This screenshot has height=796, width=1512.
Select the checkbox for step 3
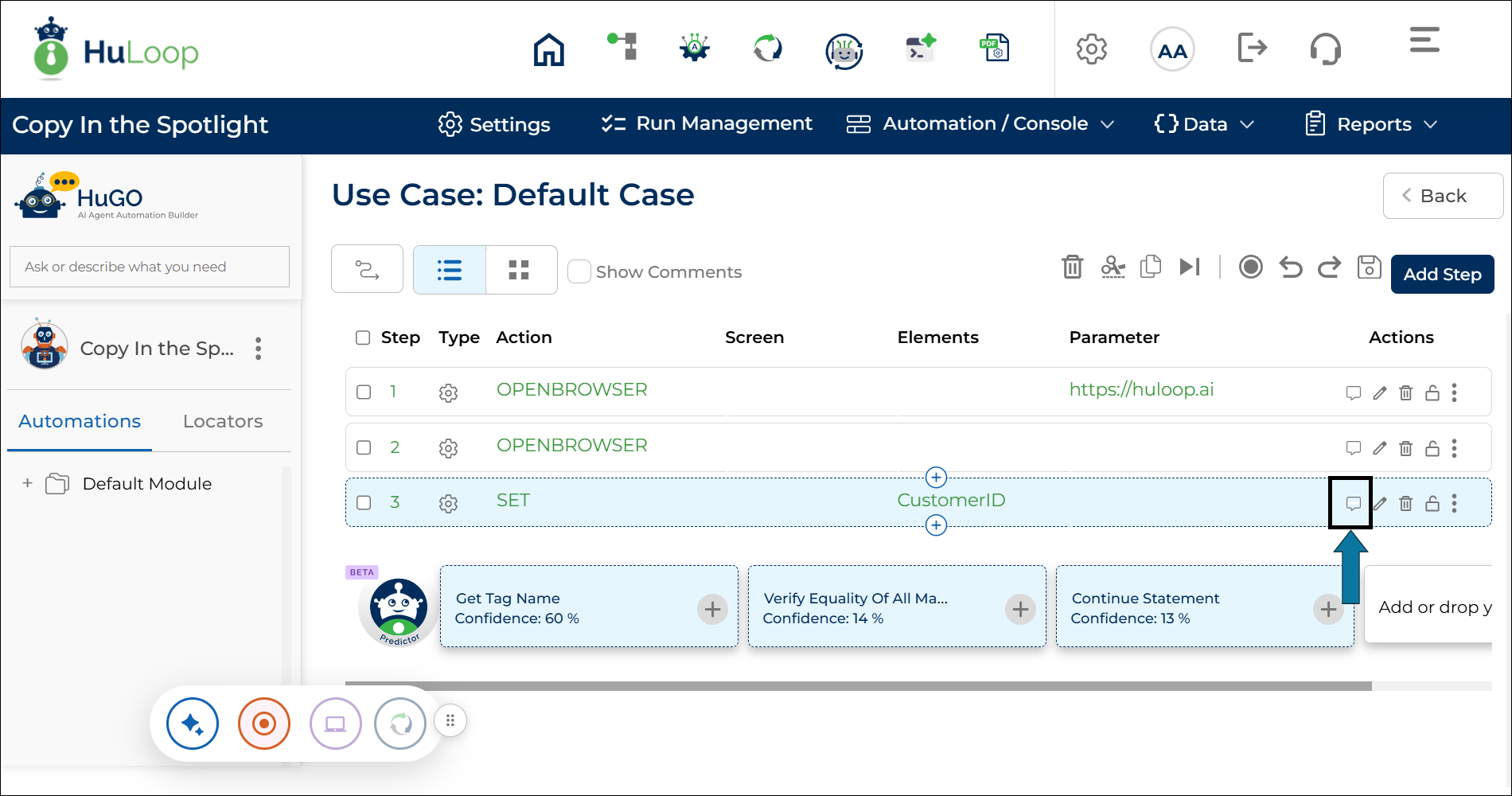364,502
